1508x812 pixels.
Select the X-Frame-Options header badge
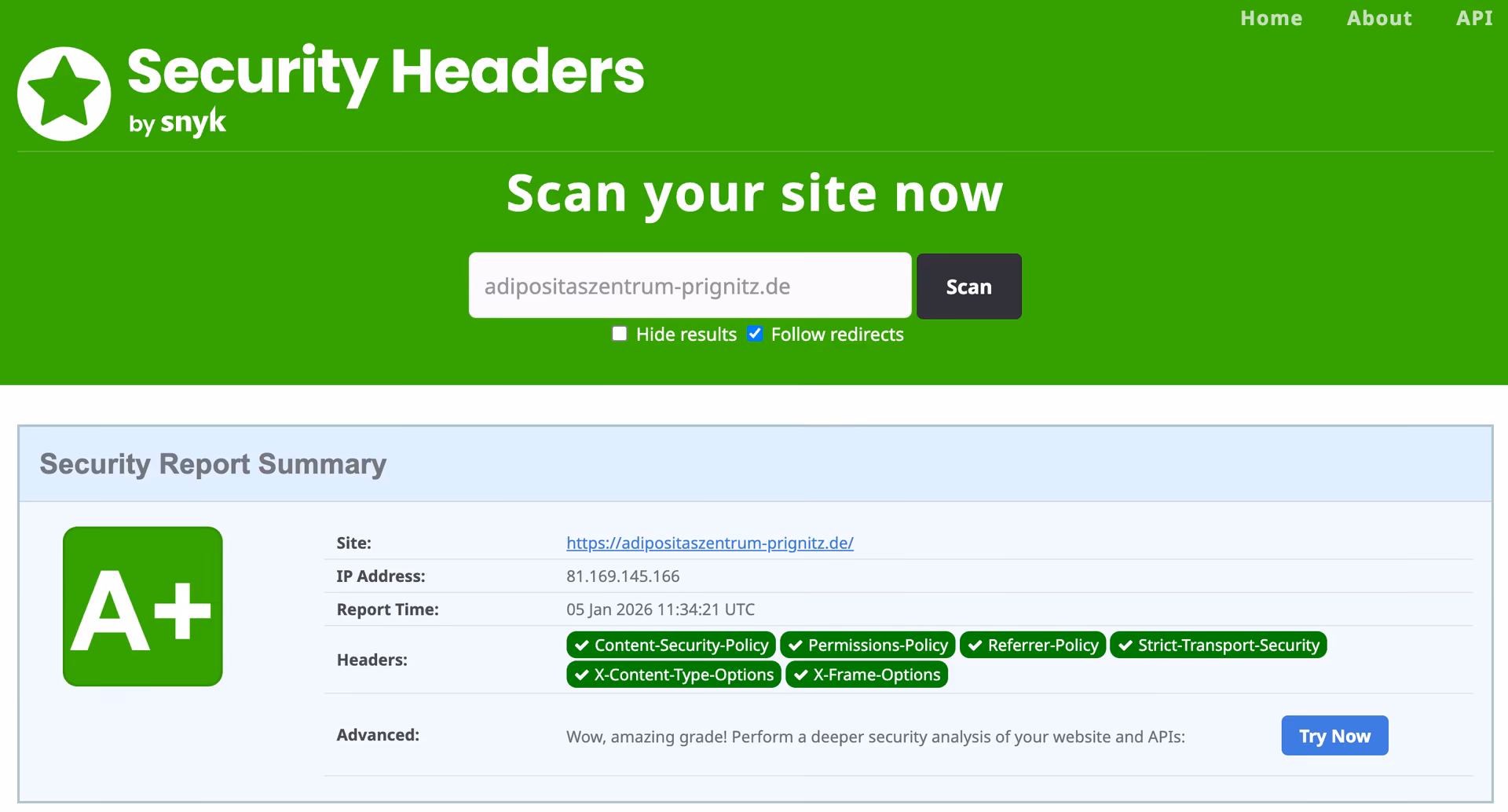[866, 674]
